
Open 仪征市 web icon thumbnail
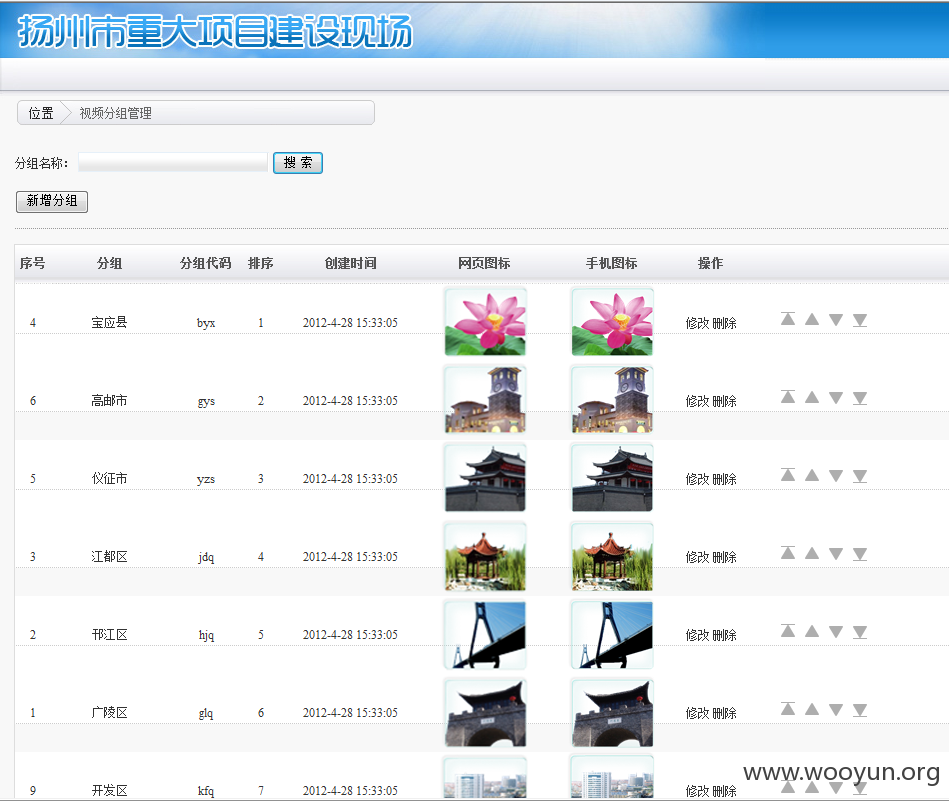coord(485,478)
